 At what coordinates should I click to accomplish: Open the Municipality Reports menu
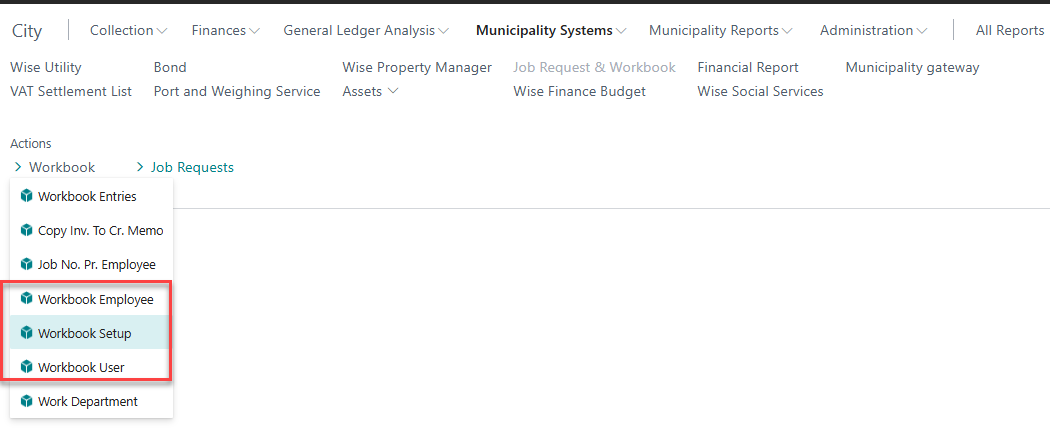[x=721, y=30]
